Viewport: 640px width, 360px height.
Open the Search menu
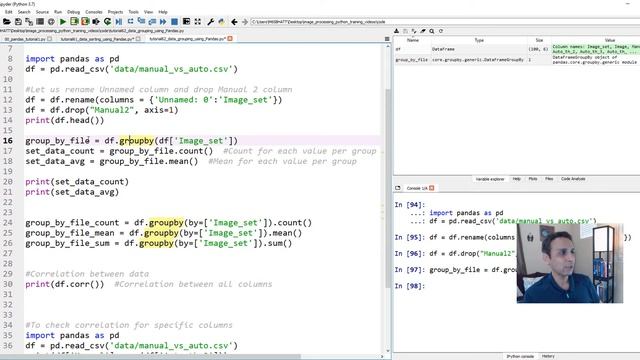coord(24,12)
